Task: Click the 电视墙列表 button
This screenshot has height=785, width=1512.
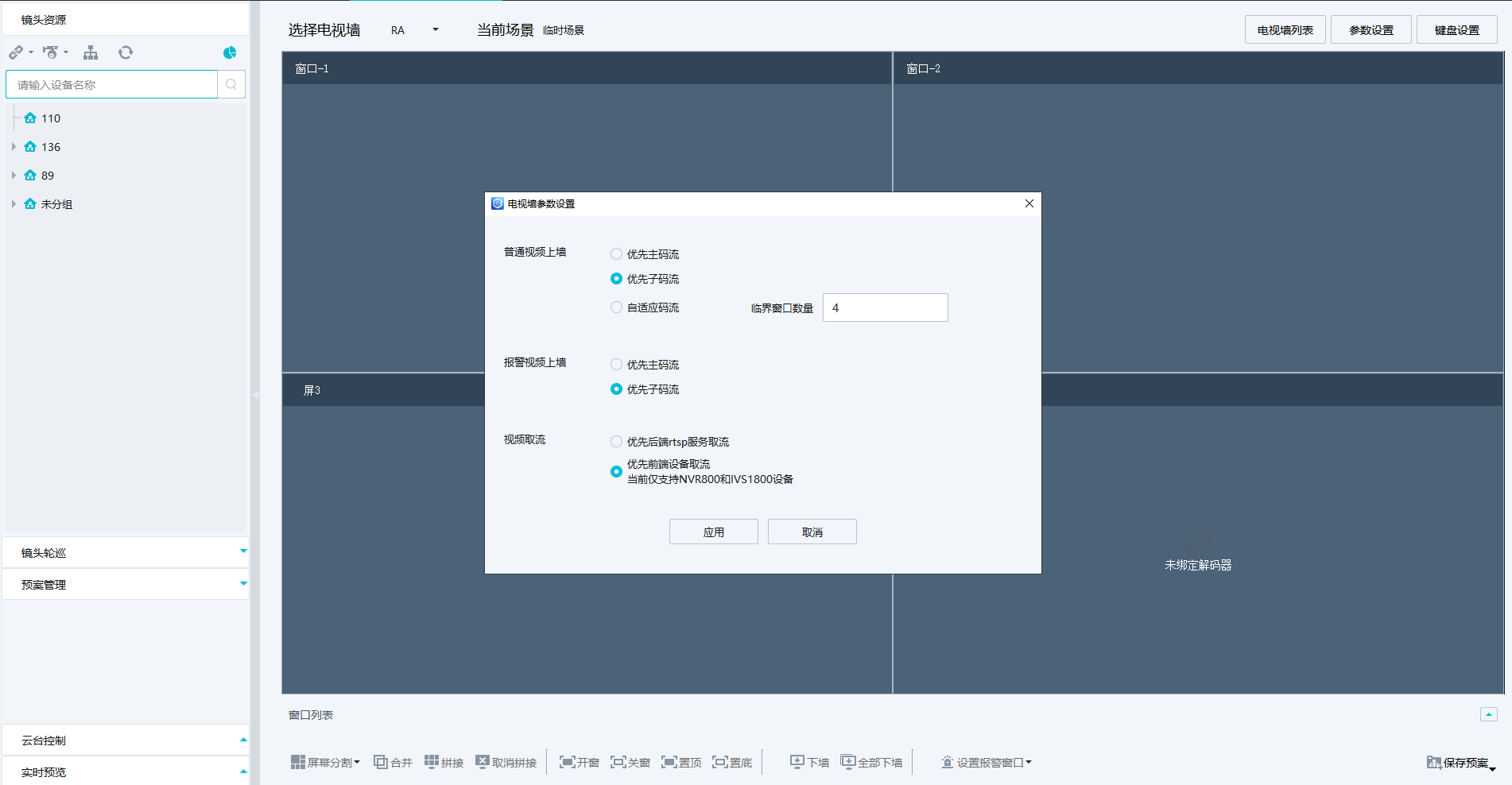Action: tap(1285, 30)
